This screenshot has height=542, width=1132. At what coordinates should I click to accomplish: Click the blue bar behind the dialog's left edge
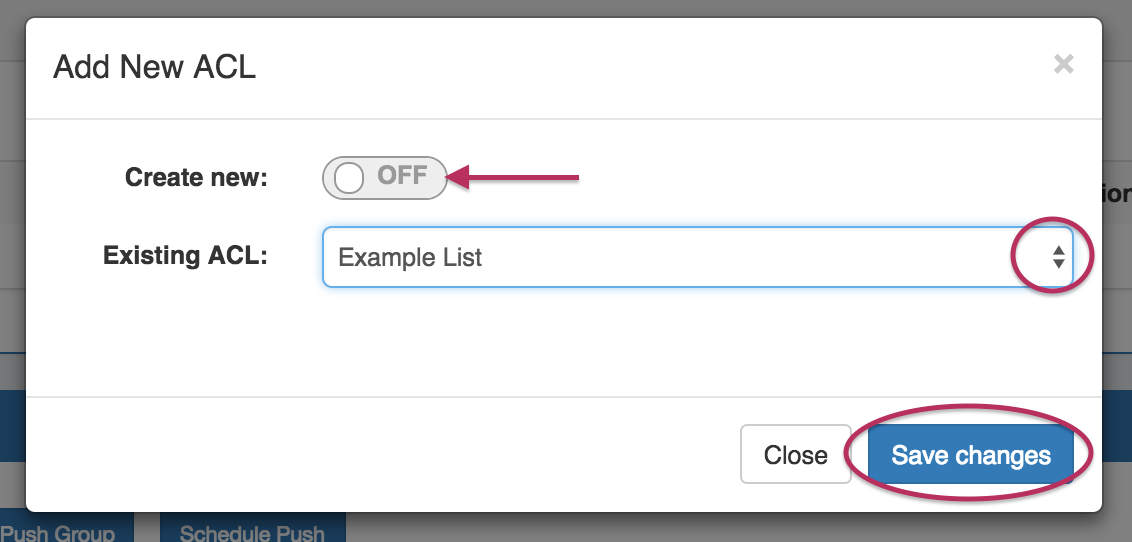[x=12, y=425]
